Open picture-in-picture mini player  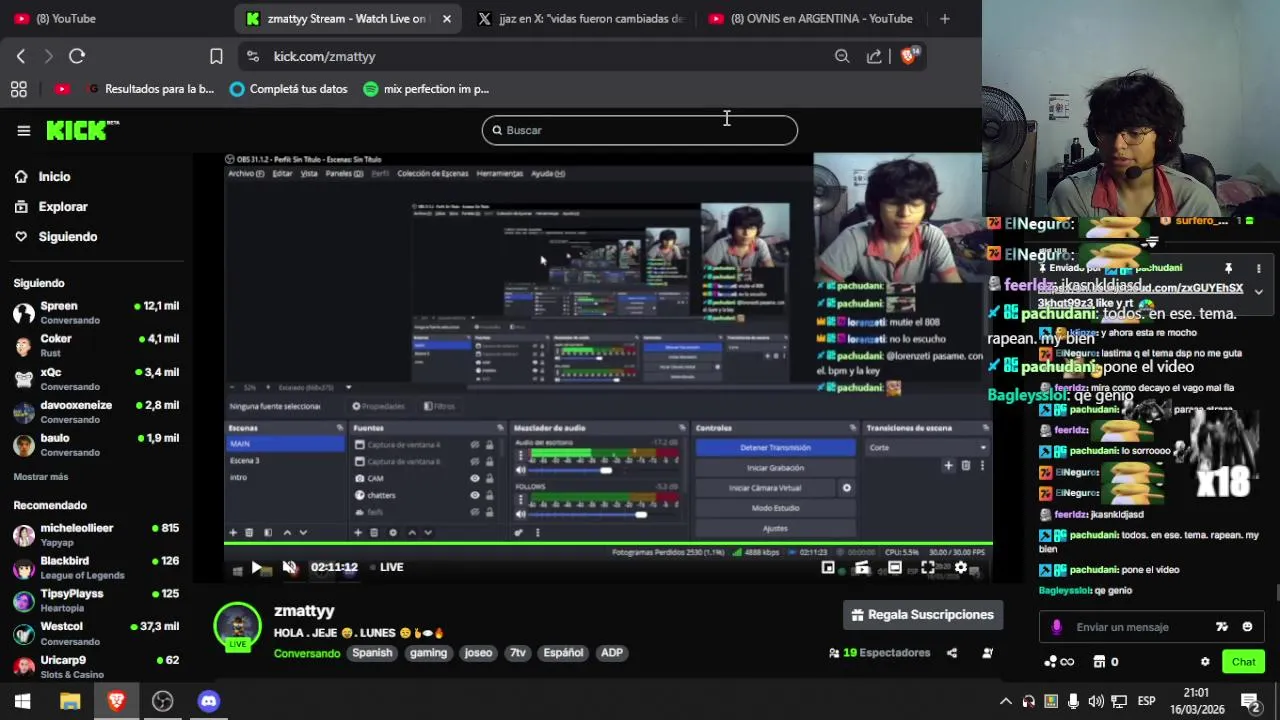(828, 567)
